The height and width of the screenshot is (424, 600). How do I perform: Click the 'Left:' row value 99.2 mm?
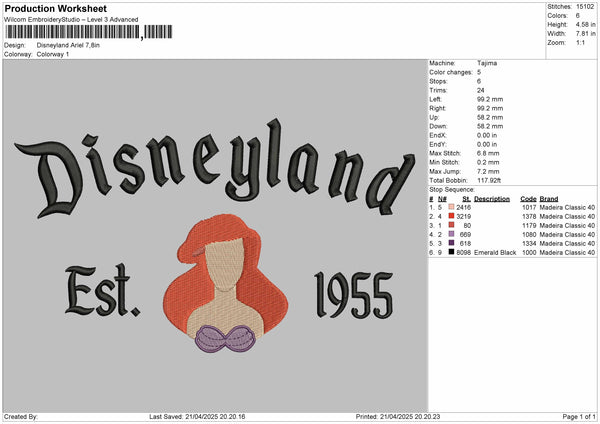point(490,99)
